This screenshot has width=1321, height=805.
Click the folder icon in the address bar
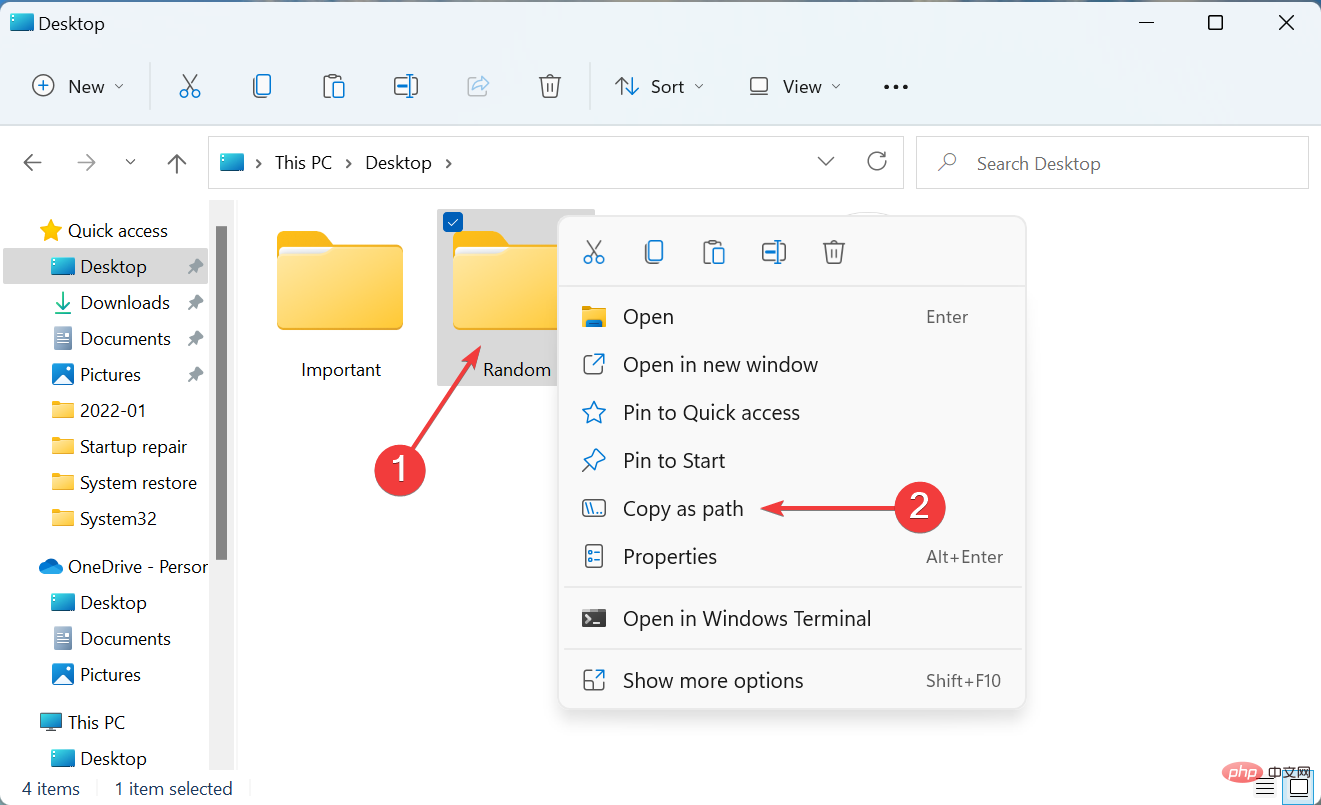pos(232,162)
